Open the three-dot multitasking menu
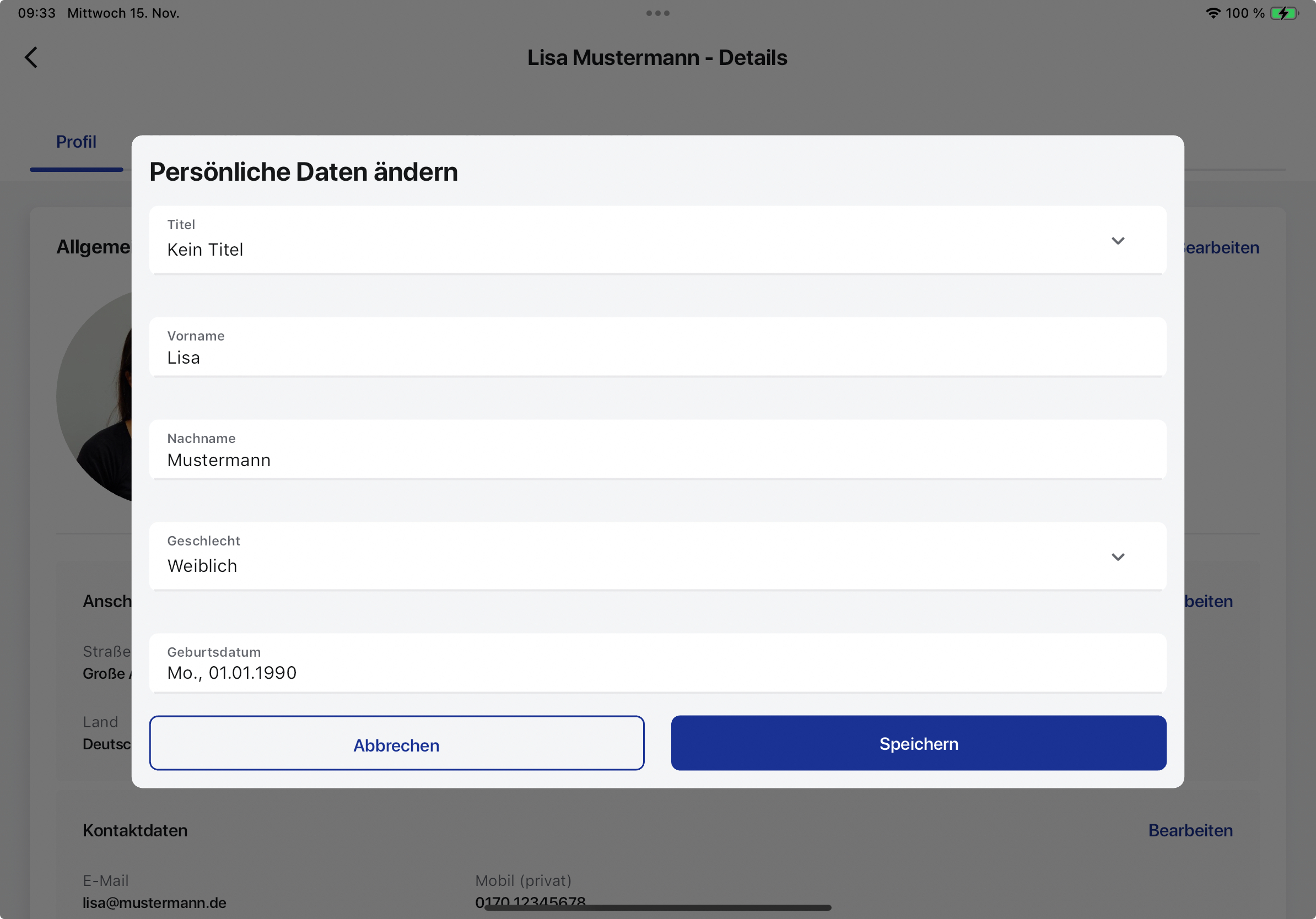Image resolution: width=1316 pixels, height=919 pixels. [657, 13]
